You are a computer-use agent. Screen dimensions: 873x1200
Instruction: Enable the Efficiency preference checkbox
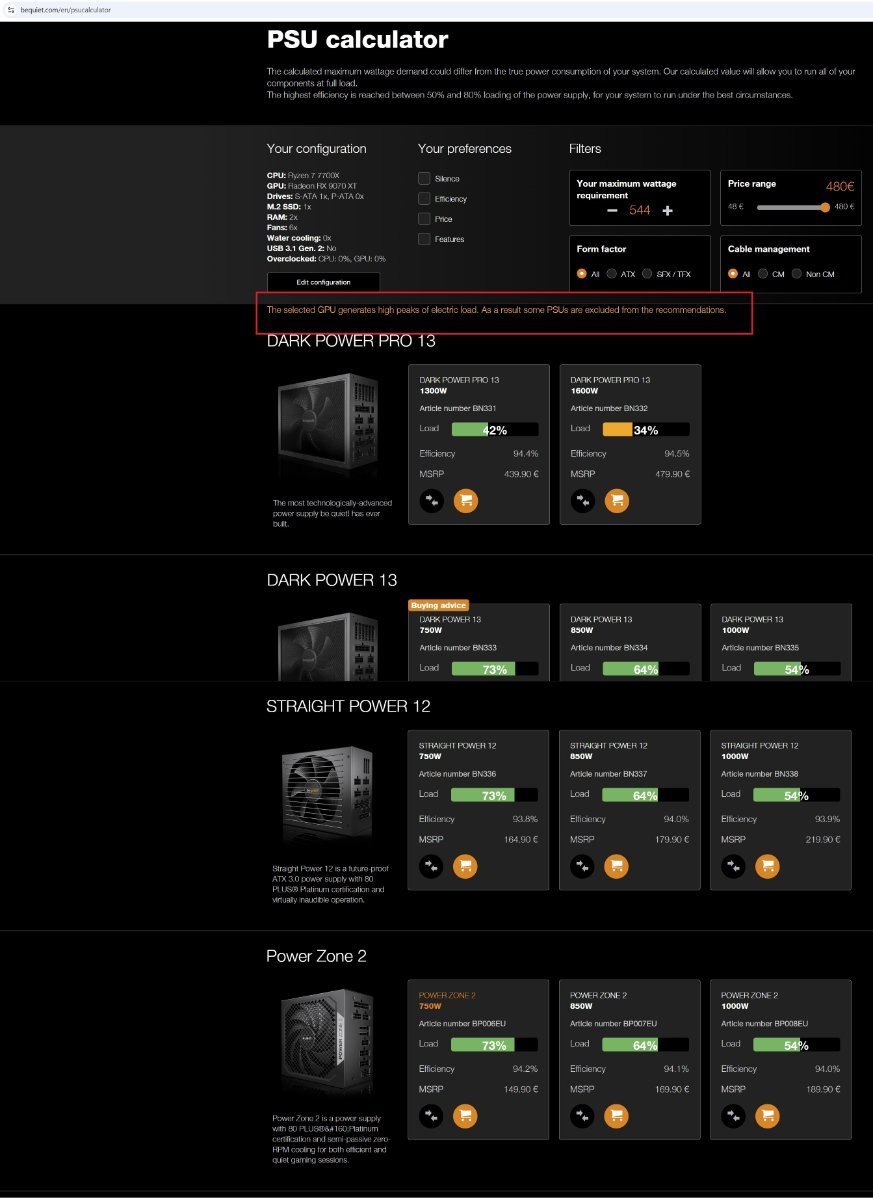[424, 198]
